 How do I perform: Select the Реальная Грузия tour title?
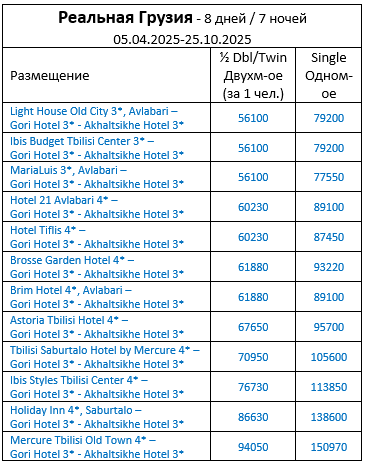[x=125, y=17]
